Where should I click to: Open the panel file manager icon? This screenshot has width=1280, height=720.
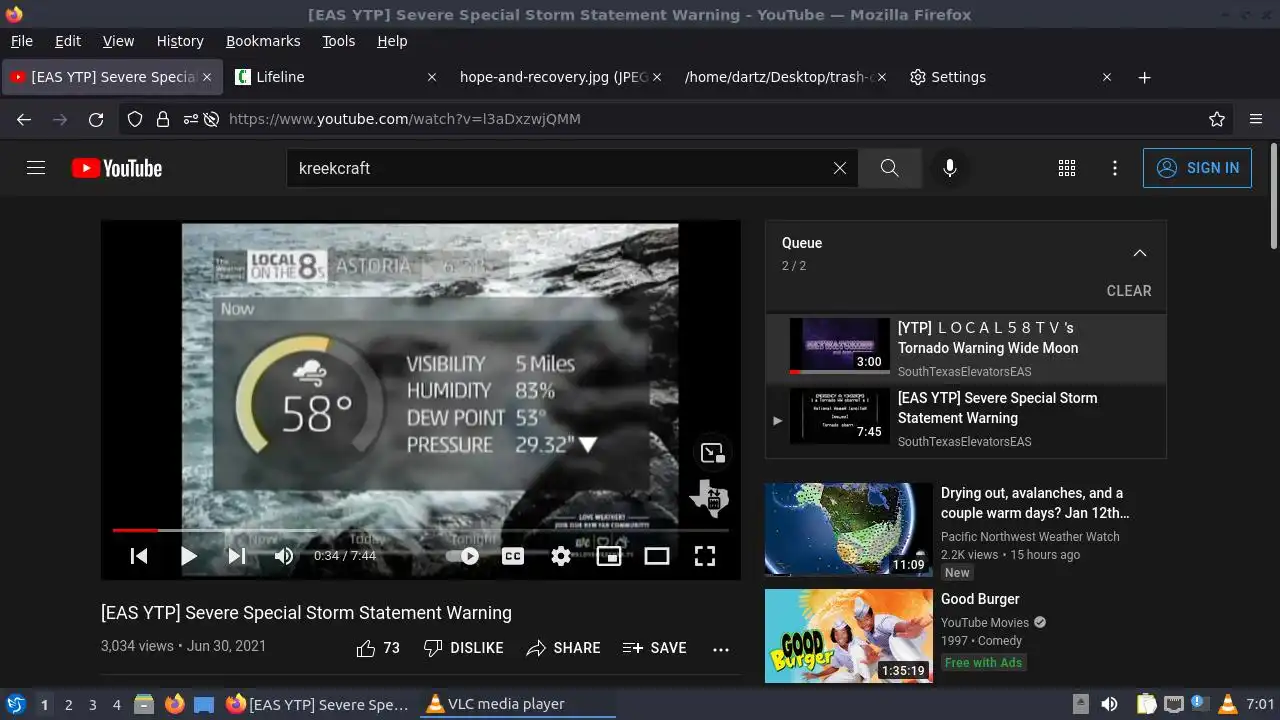click(x=144, y=704)
